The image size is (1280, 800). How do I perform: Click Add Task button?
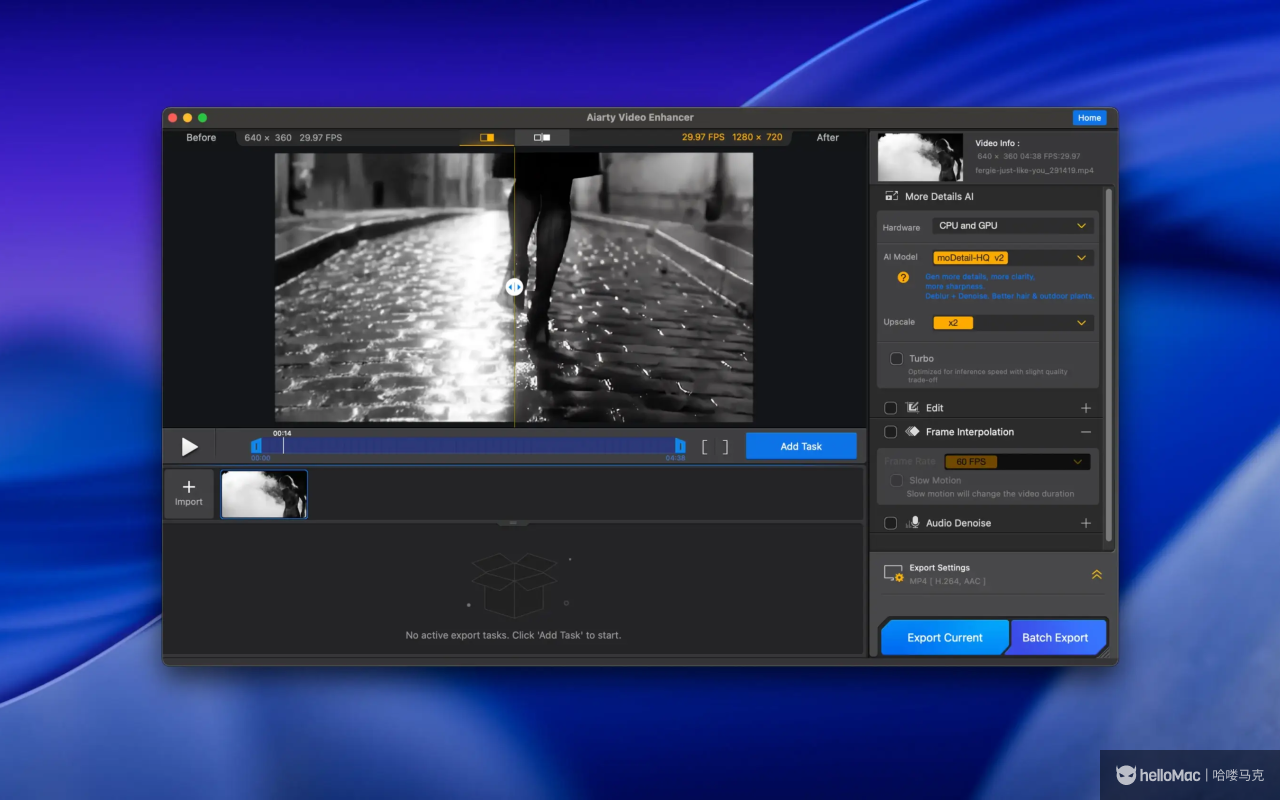pos(801,446)
